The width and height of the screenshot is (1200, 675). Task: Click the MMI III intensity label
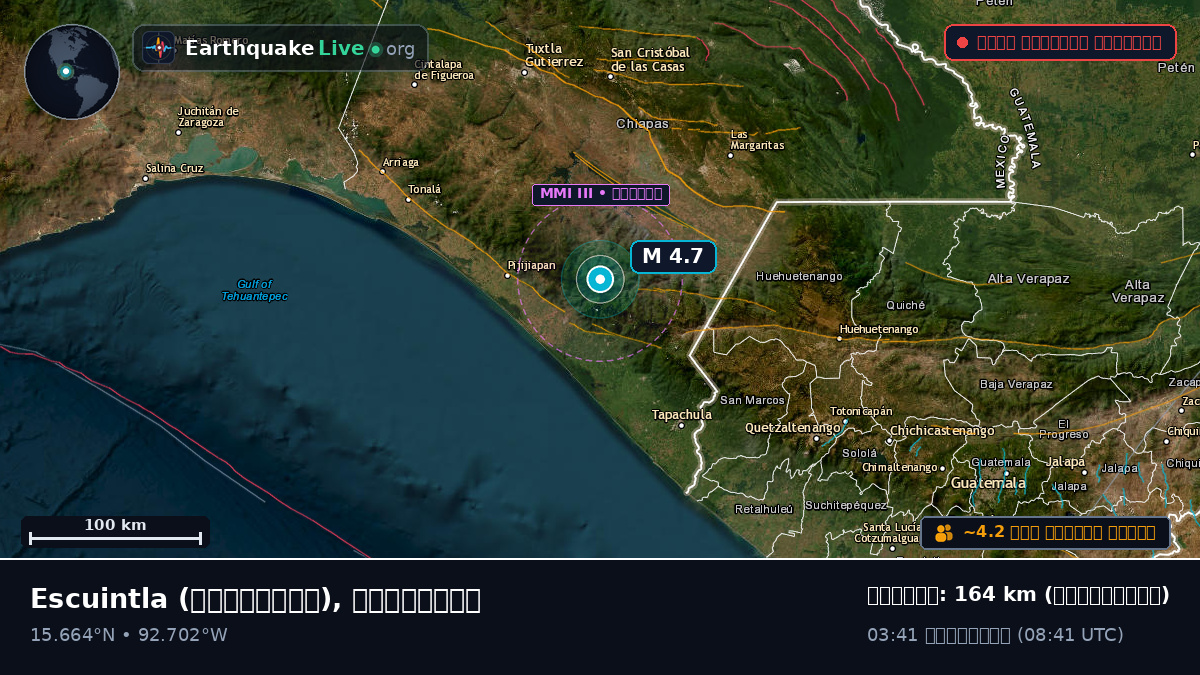click(600, 194)
